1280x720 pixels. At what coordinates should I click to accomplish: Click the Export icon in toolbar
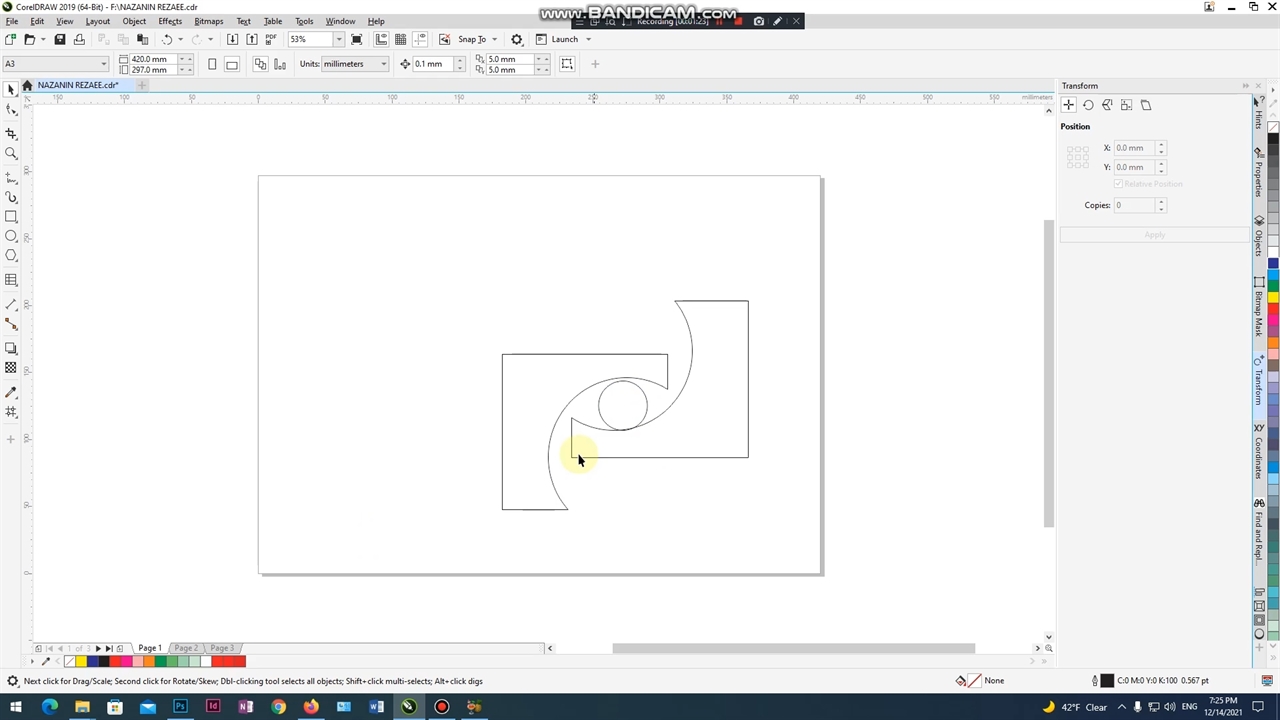point(252,39)
